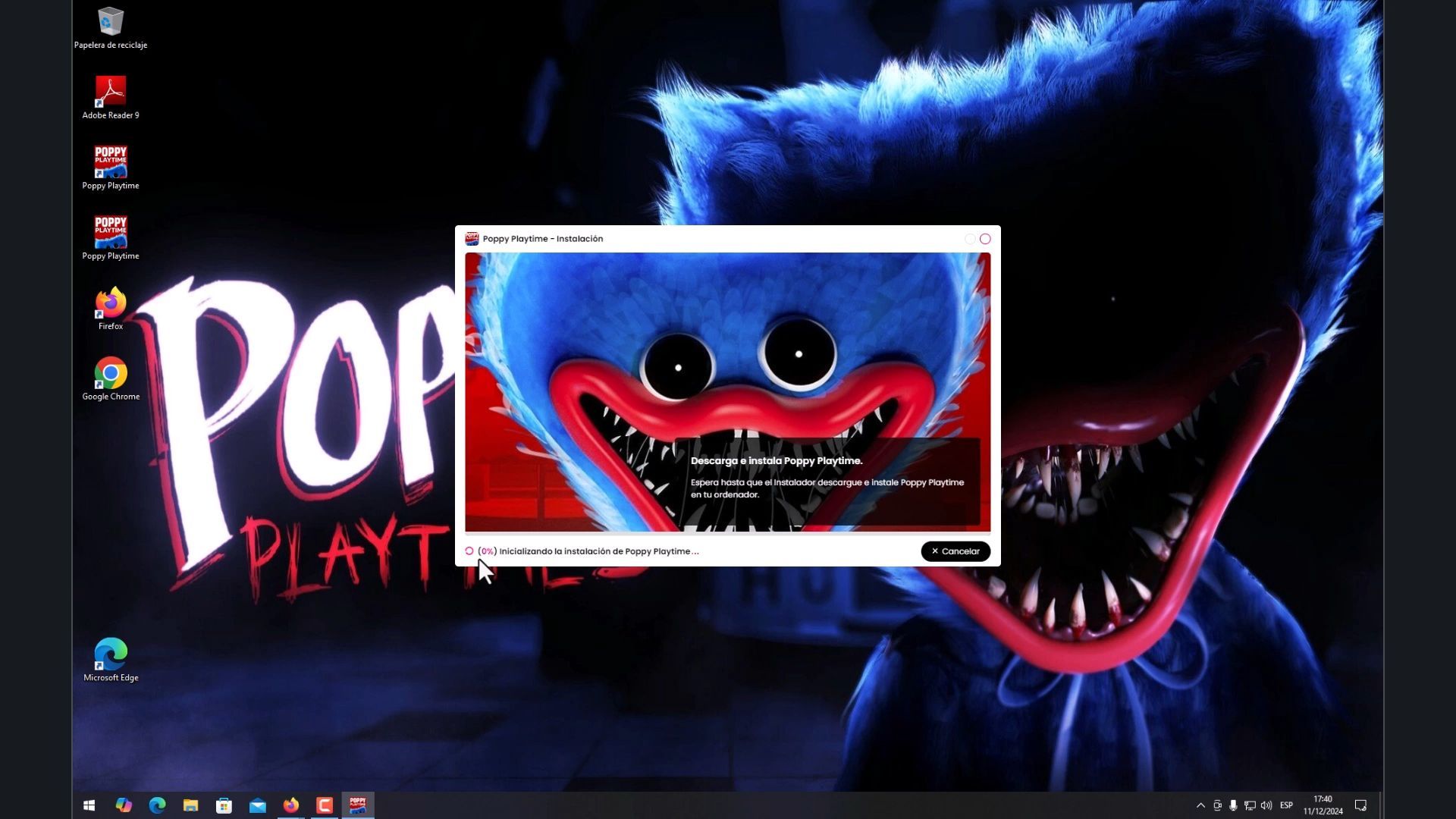Select the Google Chrome desktop shortcut
Viewport: 1456px width, 819px height.
(111, 379)
